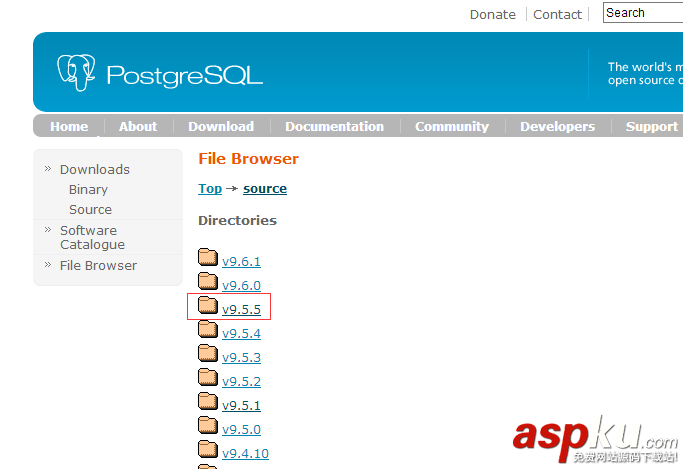Image resolution: width=683 pixels, height=469 pixels.
Task: Click the Top breadcrumb link
Action: point(210,189)
